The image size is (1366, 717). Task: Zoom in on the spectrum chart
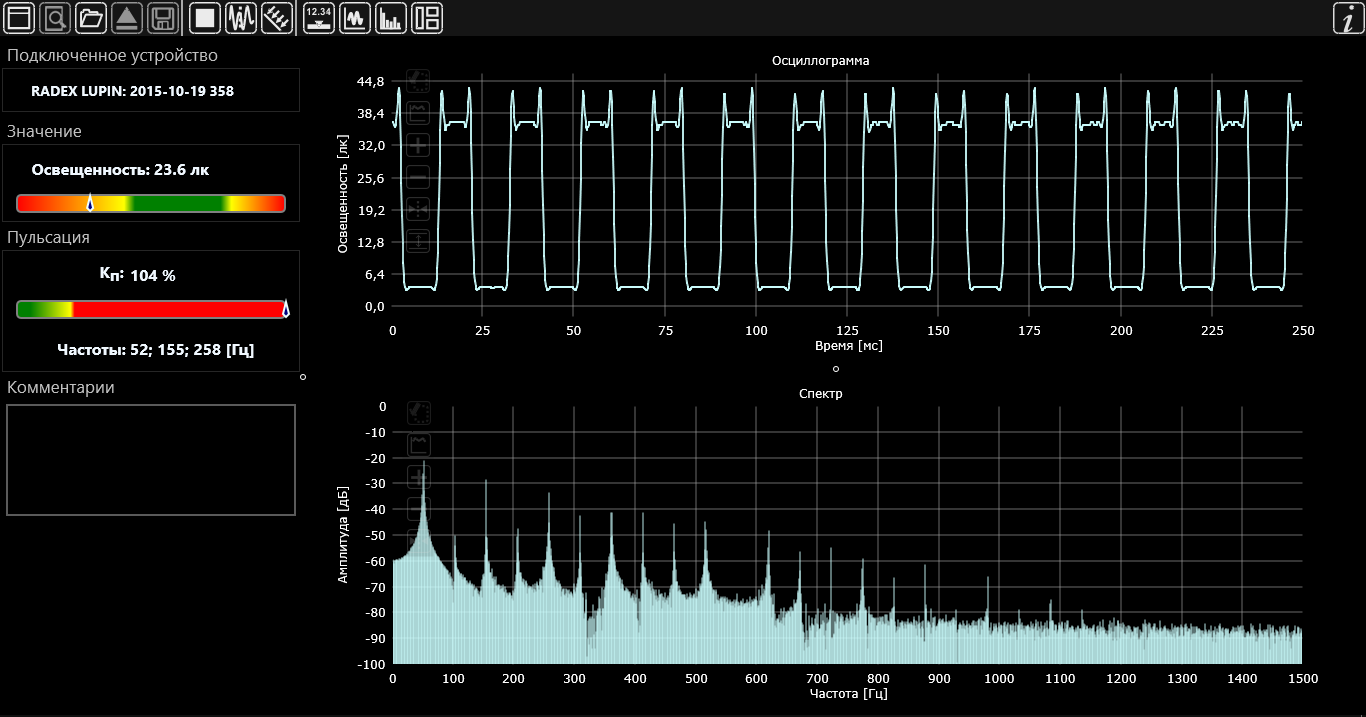pyautogui.click(x=418, y=476)
